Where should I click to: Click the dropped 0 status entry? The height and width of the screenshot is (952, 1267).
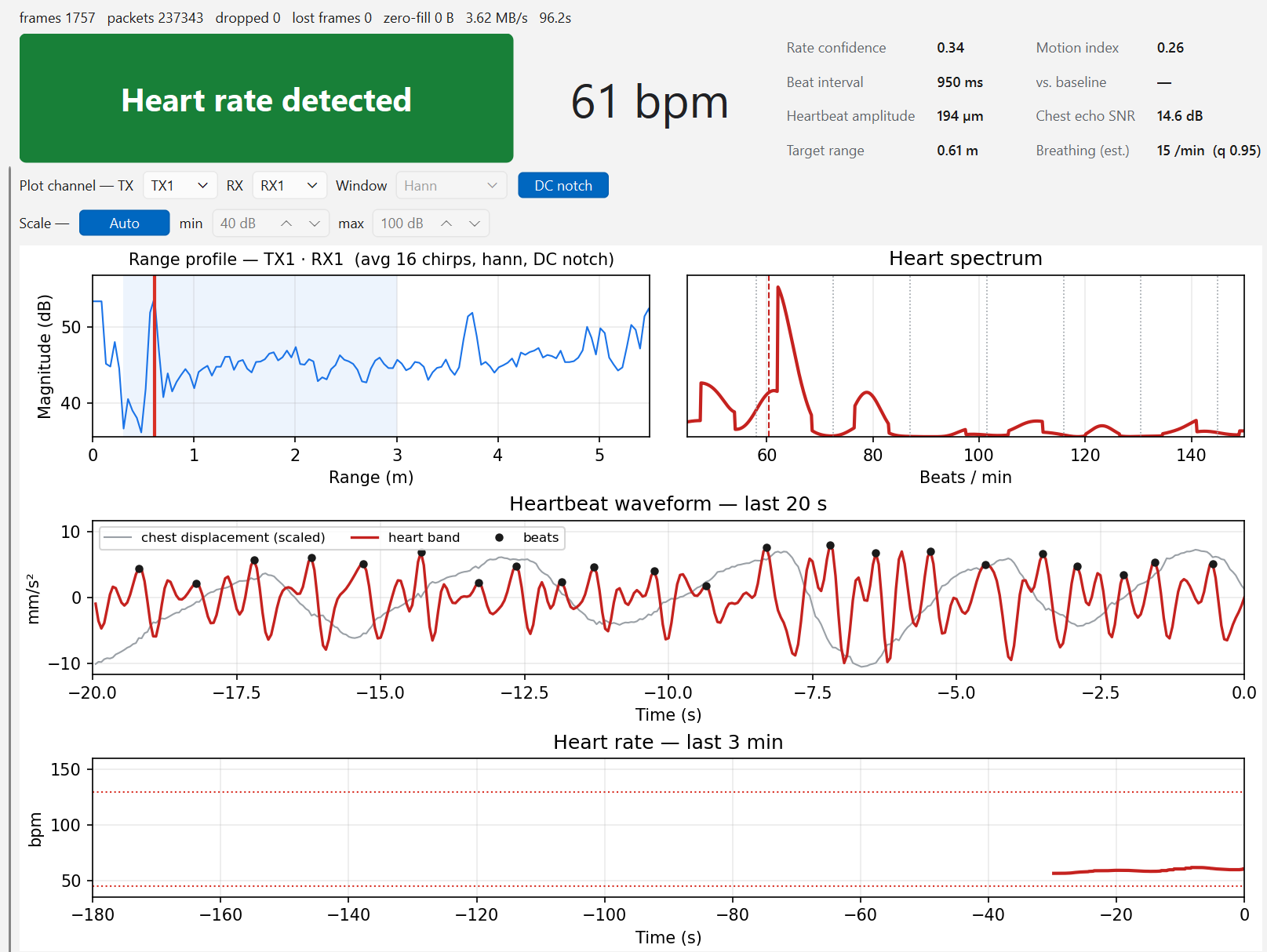pos(248,18)
